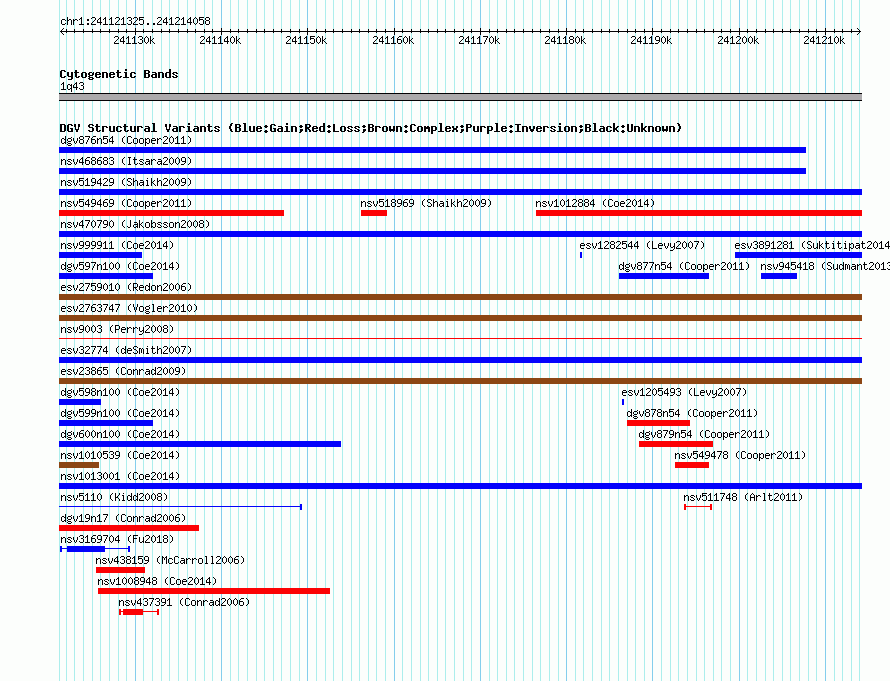Click the 241150k ruler label
Viewport: 890px width, 681px height.
(306, 40)
